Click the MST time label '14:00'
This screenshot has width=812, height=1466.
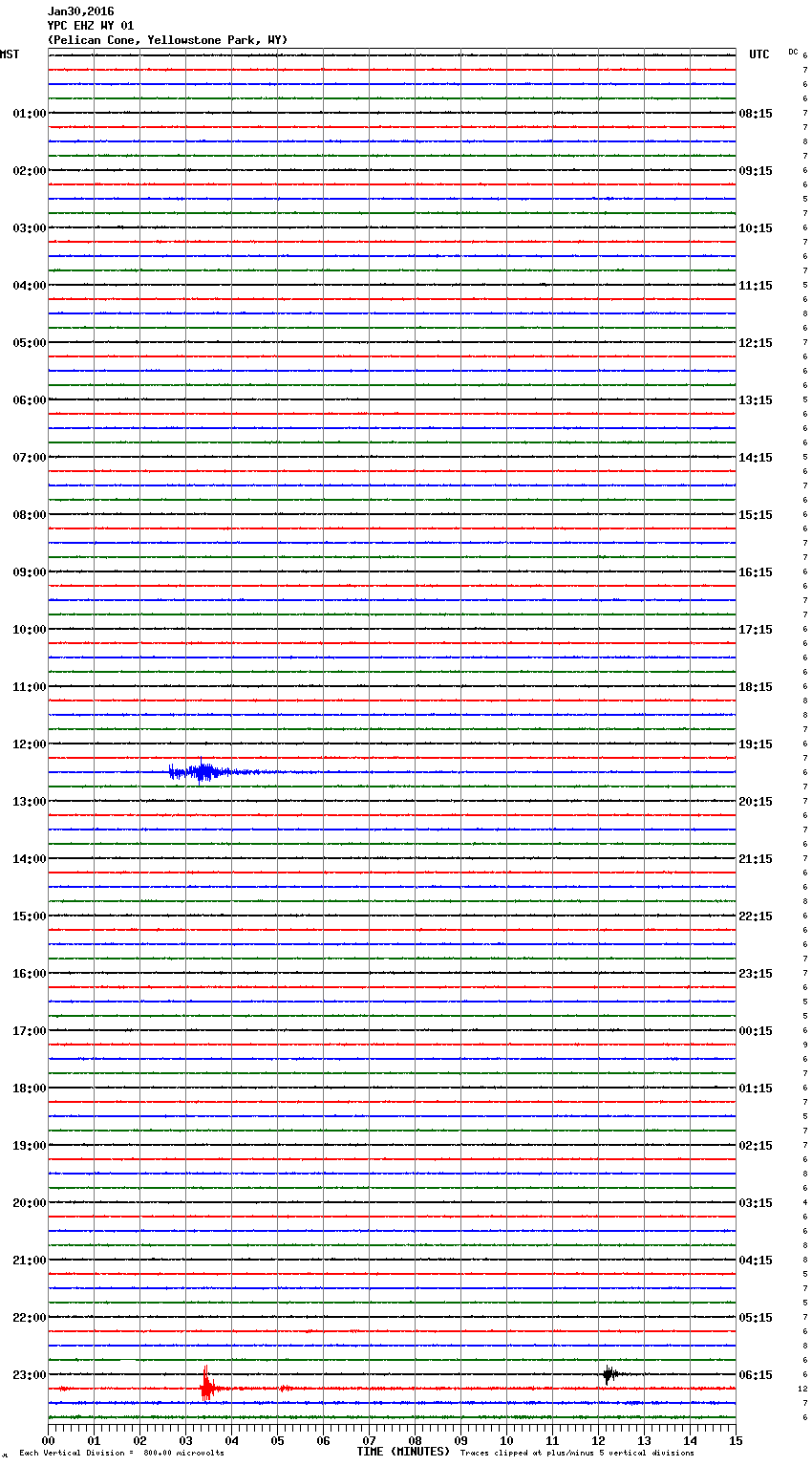[x=30, y=859]
